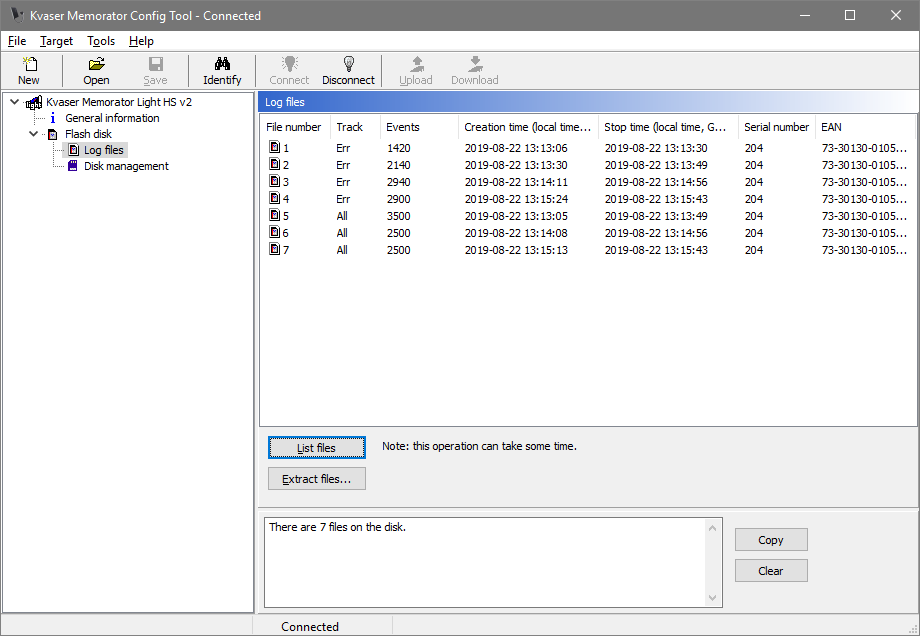Select Disk management in the tree
The height and width of the screenshot is (636, 920).
coord(126,166)
